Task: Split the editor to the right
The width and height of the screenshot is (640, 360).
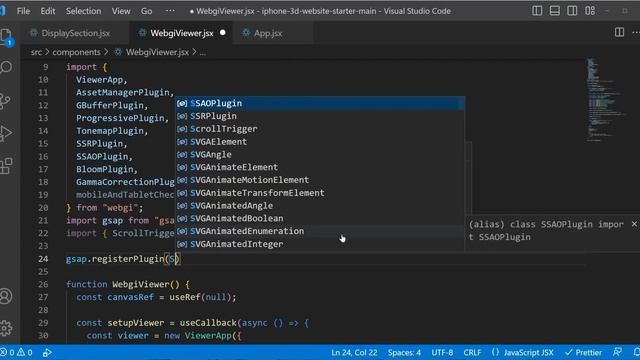Action: point(619,32)
